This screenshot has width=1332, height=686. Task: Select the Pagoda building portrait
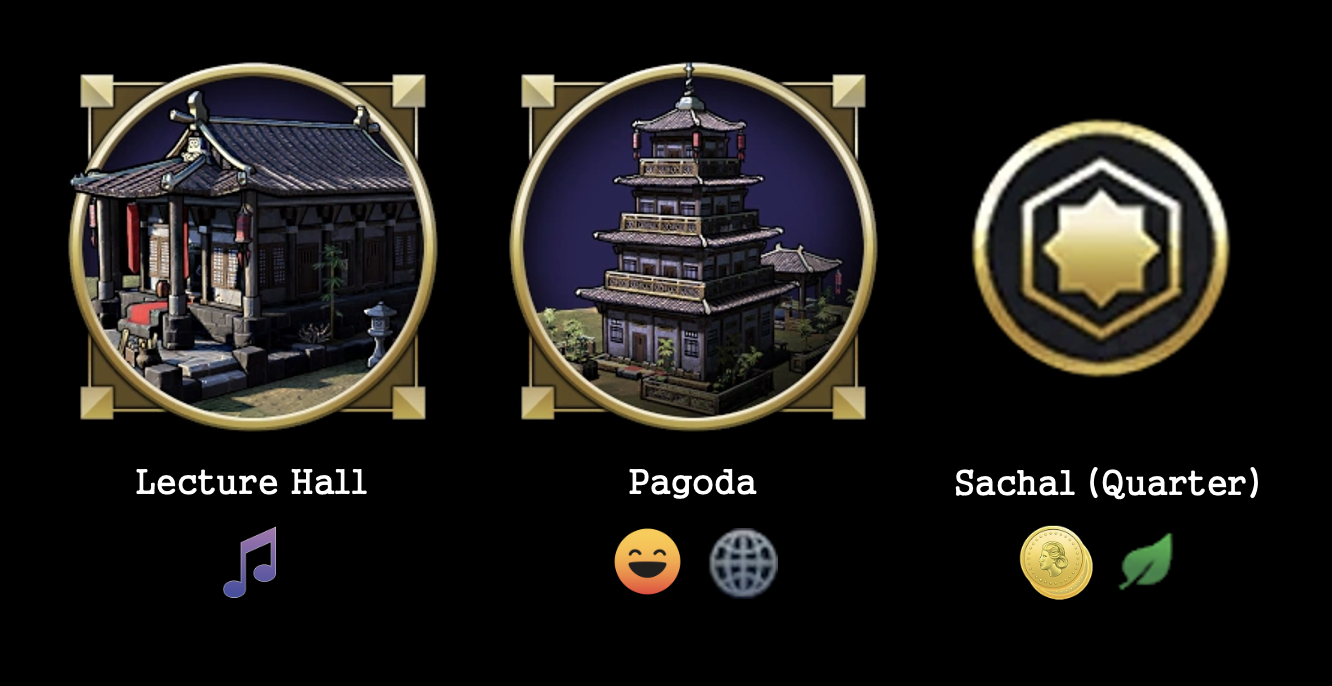(693, 246)
